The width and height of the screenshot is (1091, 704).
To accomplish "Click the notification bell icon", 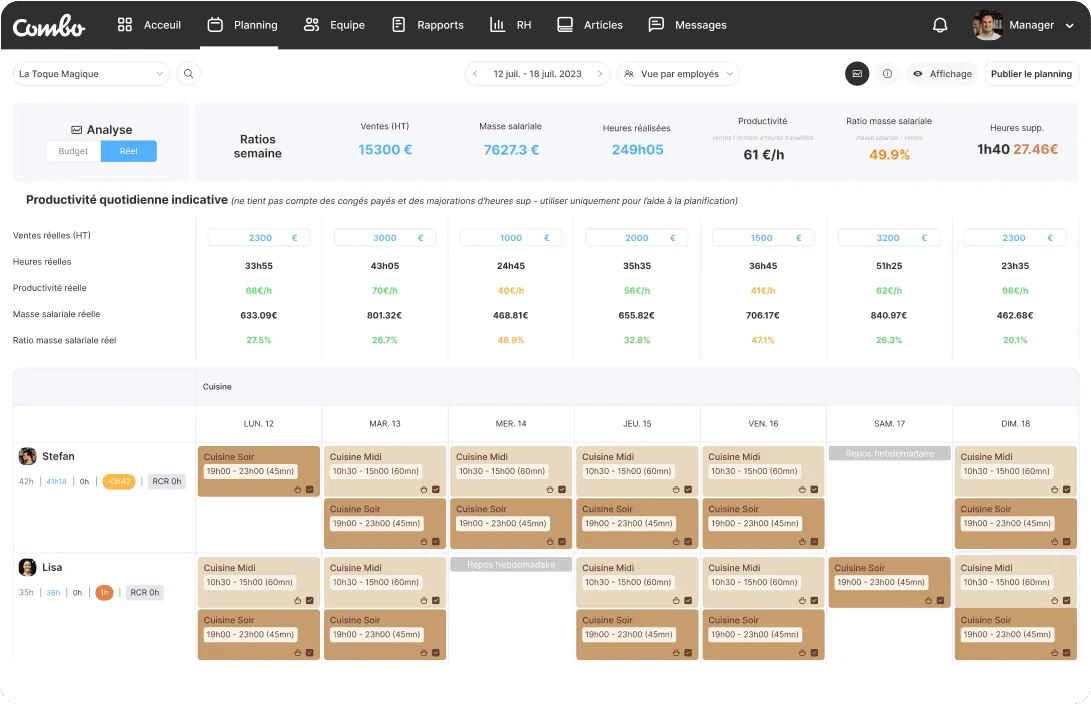I will pyautogui.click(x=939, y=25).
